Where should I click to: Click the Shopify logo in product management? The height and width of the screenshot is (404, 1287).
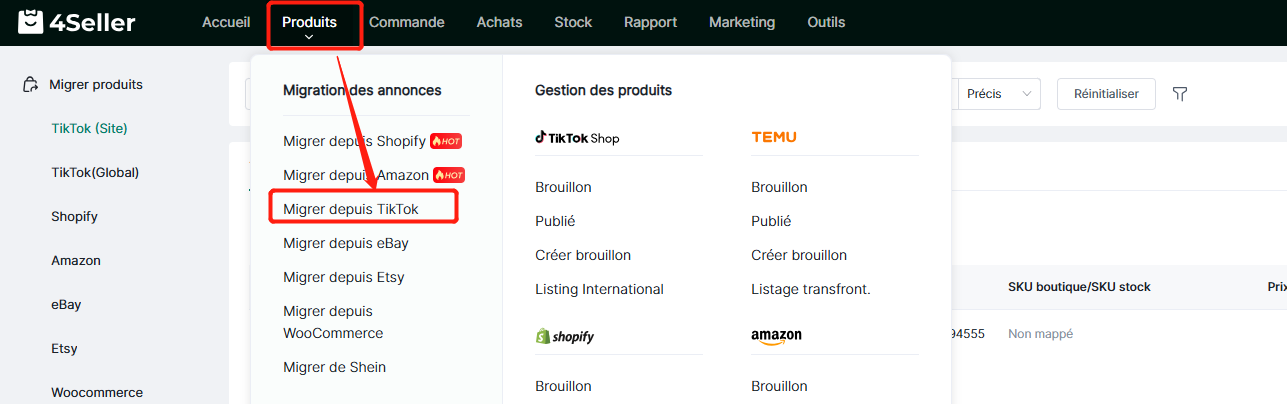pos(565,336)
